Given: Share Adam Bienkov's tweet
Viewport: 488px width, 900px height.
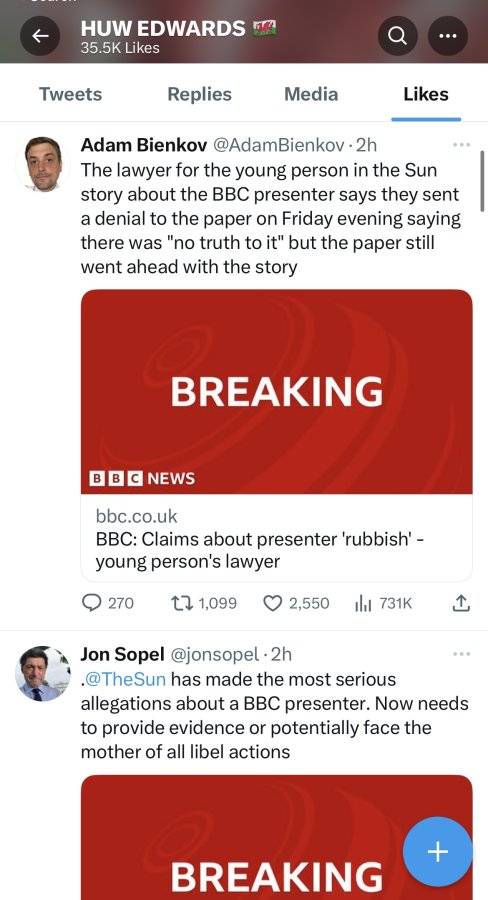Looking at the screenshot, I should tap(462, 603).
